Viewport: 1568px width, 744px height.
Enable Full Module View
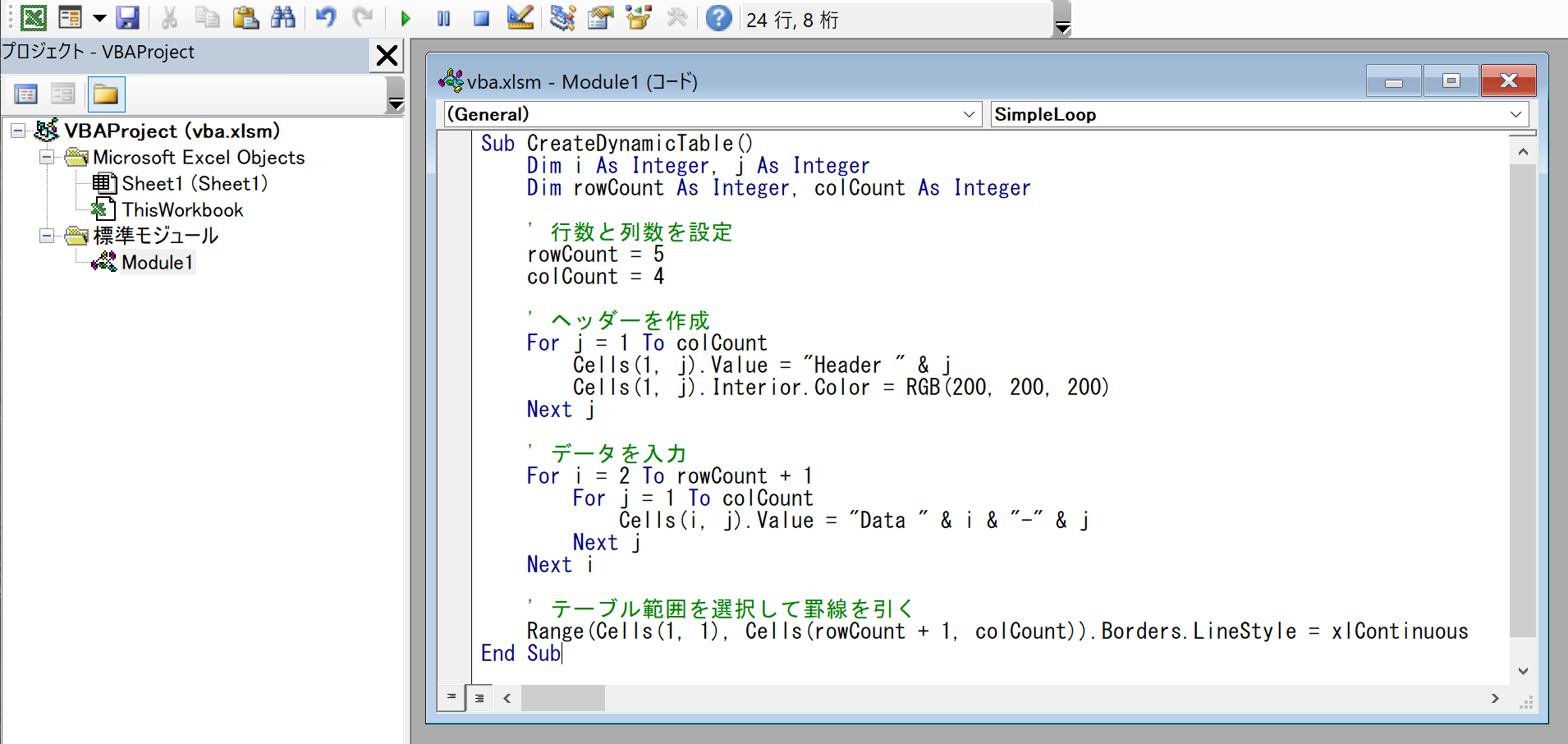pyautogui.click(x=480, y=697)
